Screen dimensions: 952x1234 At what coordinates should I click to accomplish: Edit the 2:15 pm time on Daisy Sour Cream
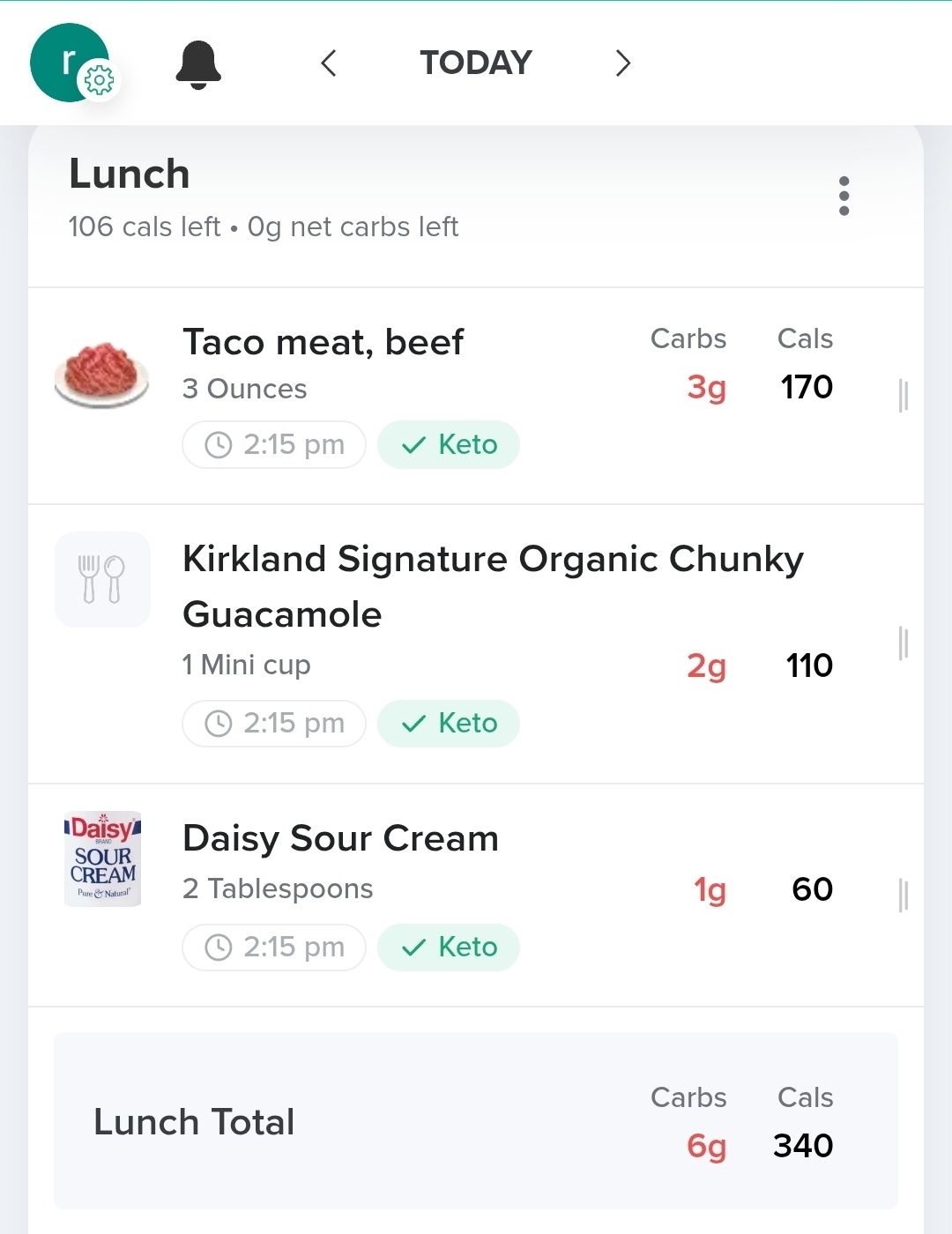(274, 947)
